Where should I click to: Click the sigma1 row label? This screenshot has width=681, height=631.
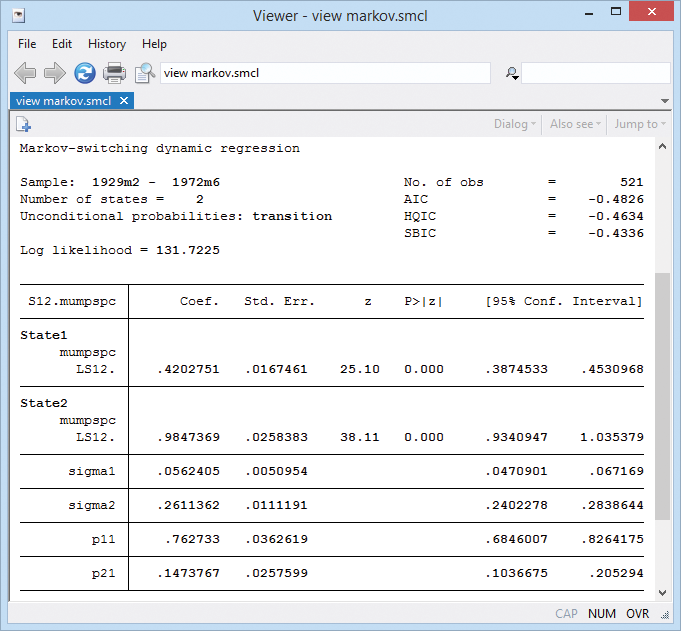[92, 472]
